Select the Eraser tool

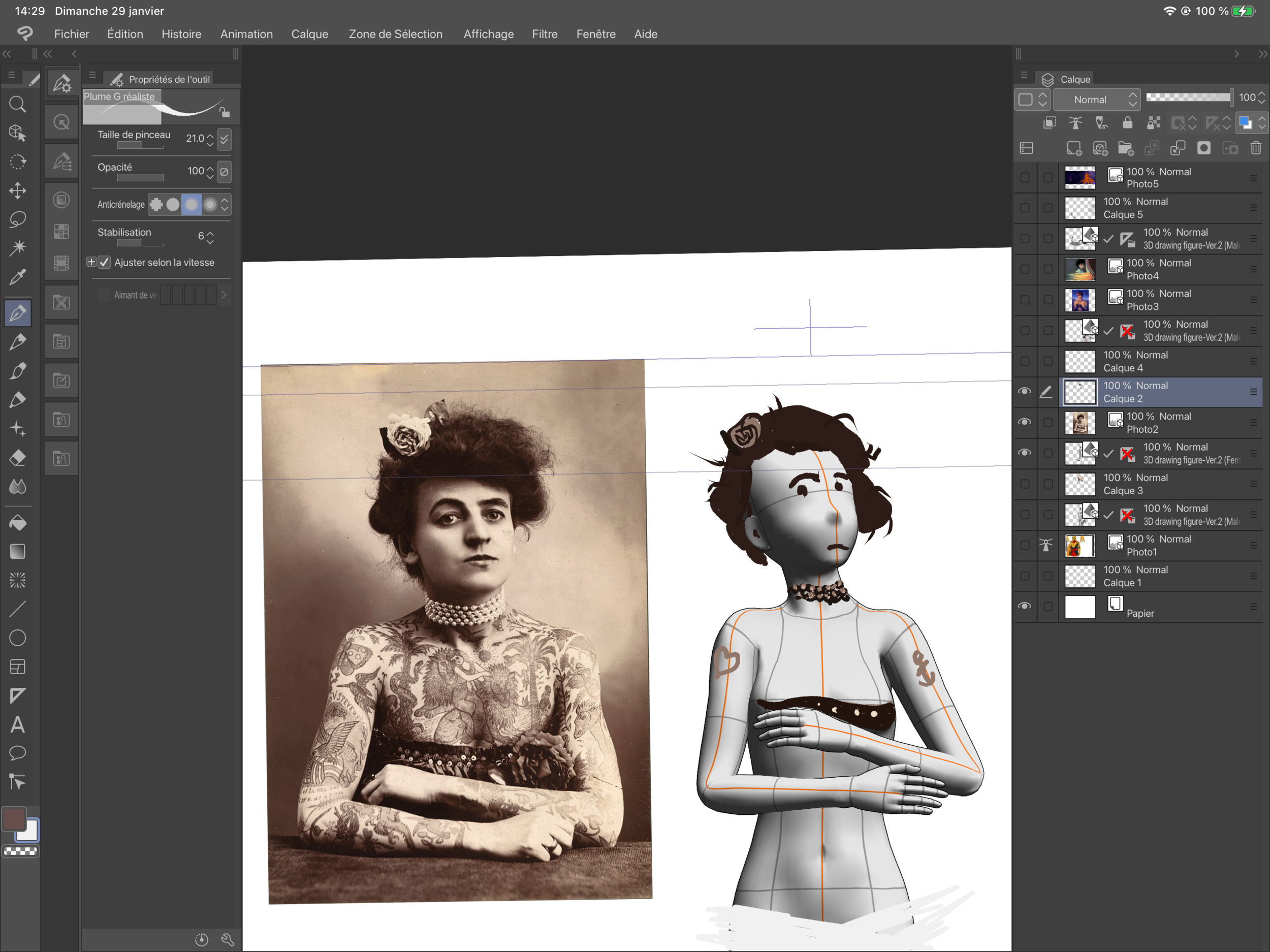click(x=18, y=458)
